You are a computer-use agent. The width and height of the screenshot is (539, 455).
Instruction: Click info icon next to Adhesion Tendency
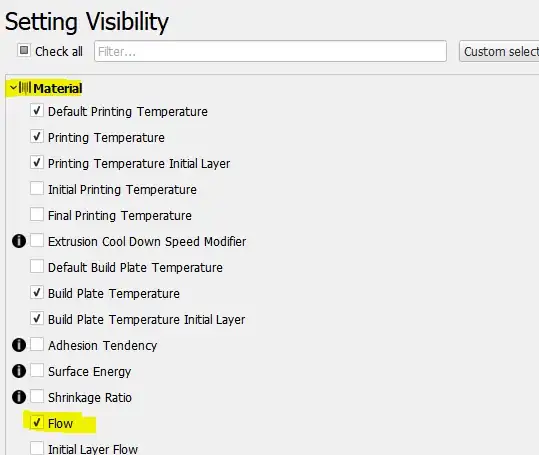19,345
